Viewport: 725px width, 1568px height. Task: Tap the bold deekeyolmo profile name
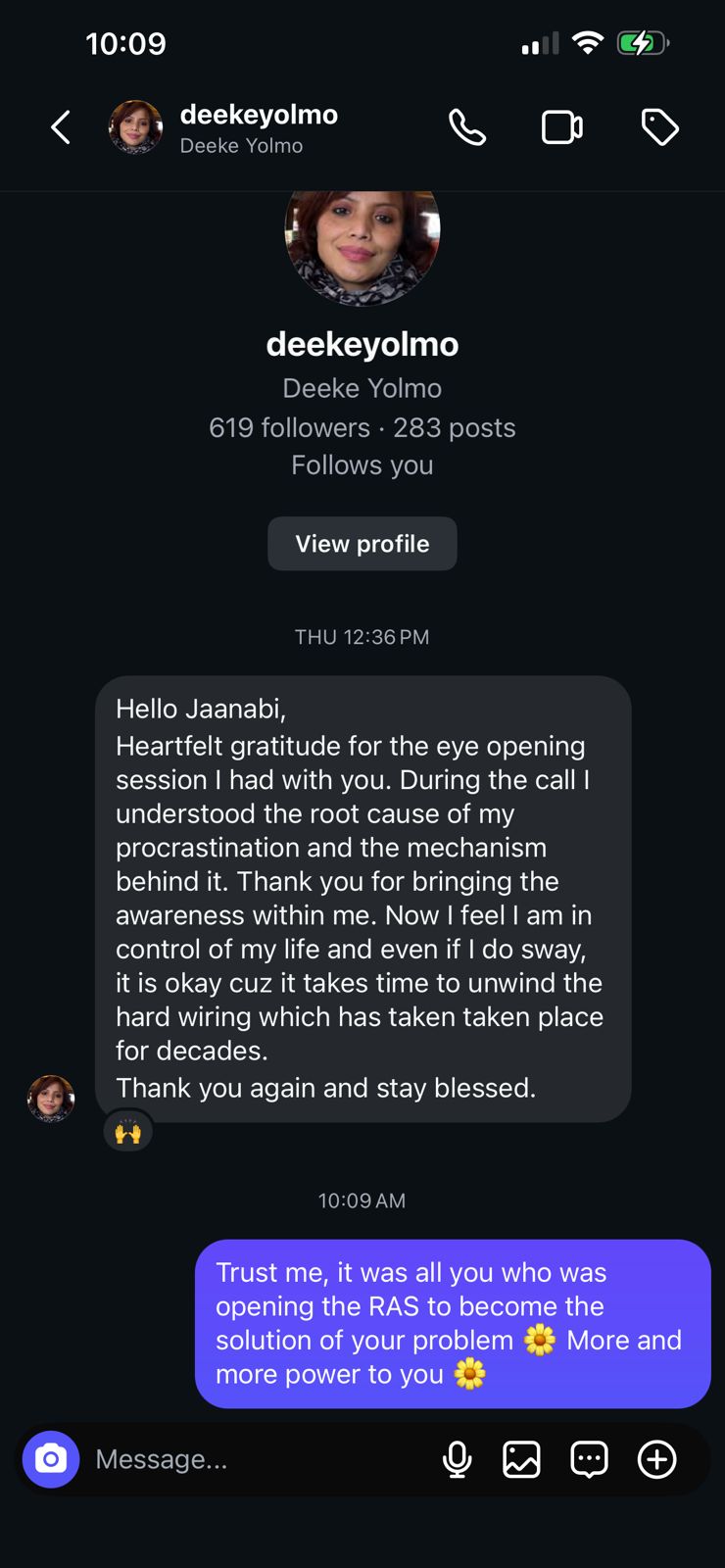pyautogui.click(x=362, y=344)
